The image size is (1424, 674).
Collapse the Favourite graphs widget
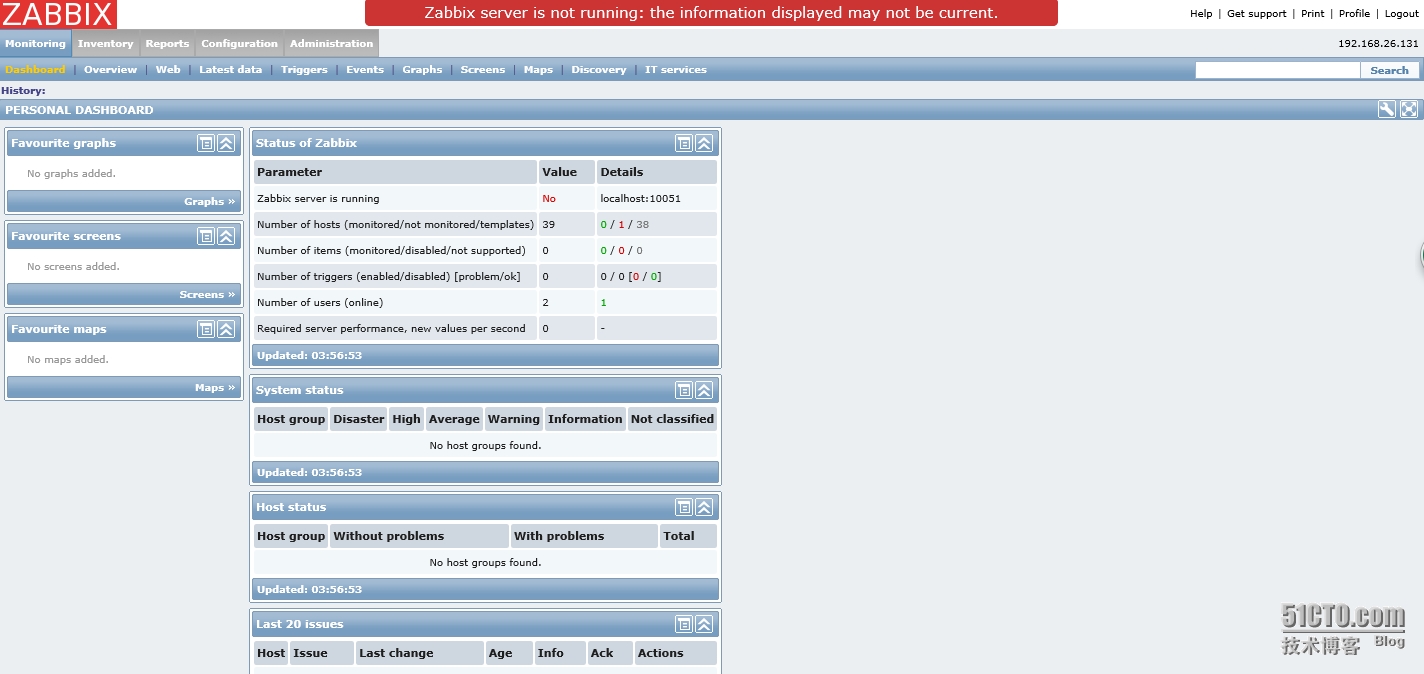pyautogui.click(x=226, y=143)
